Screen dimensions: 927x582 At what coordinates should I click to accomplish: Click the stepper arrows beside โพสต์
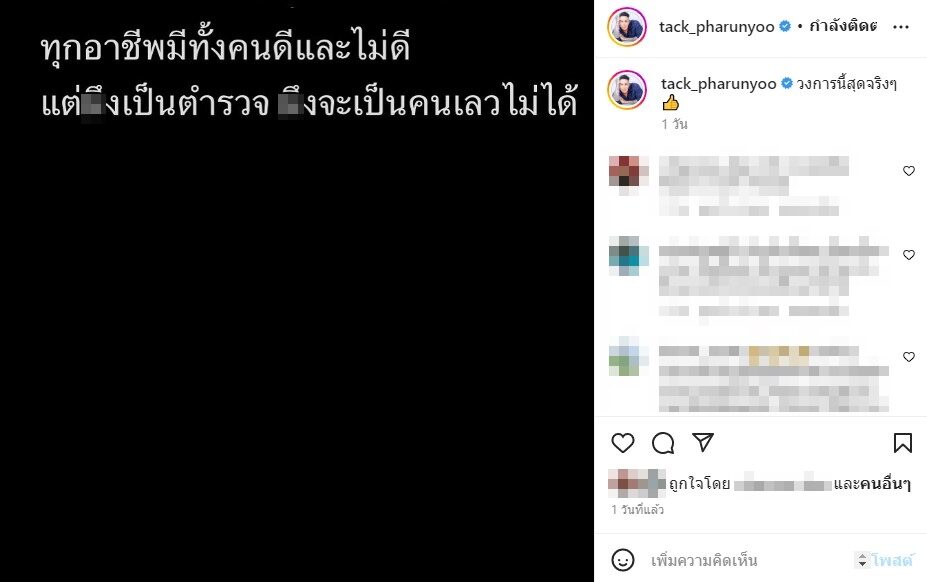pyautogui.click(x=862, y=560)
